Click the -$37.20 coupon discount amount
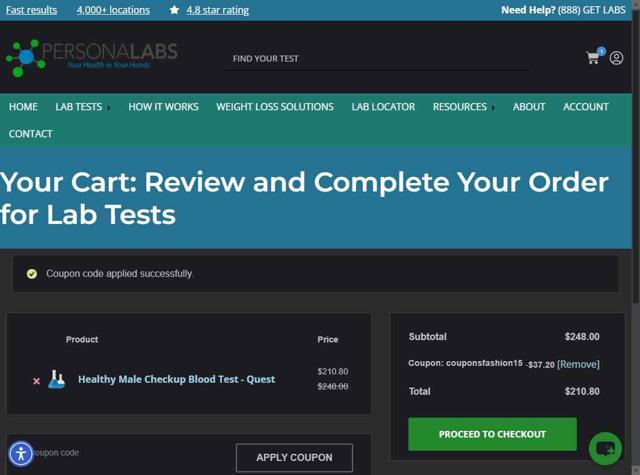Viewport: 640px width, 475px height. [540, 364]
